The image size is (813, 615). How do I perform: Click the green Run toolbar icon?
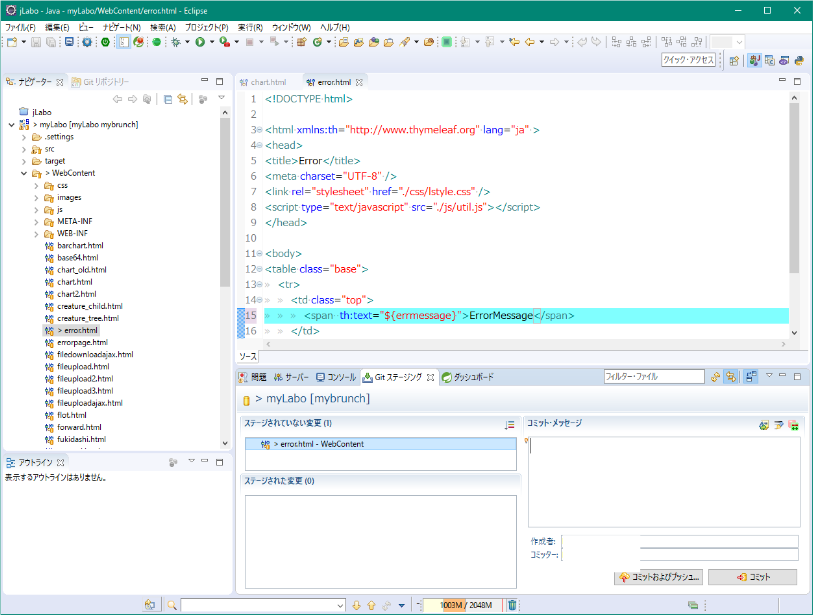coord(200,42)
